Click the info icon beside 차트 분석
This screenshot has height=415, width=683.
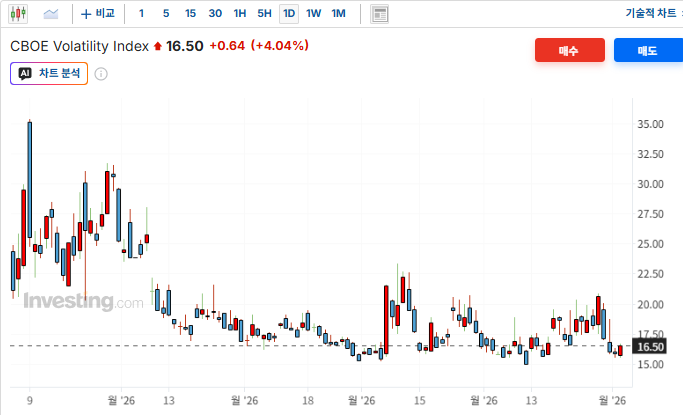point(101,74)
